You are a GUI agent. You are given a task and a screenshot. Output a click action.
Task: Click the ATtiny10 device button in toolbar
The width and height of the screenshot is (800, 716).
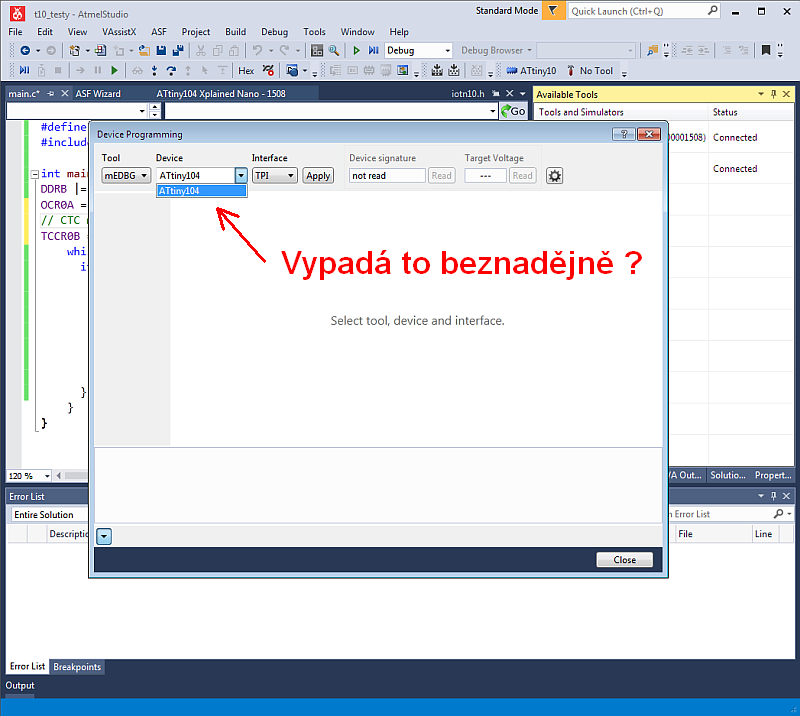click(531, 71)
